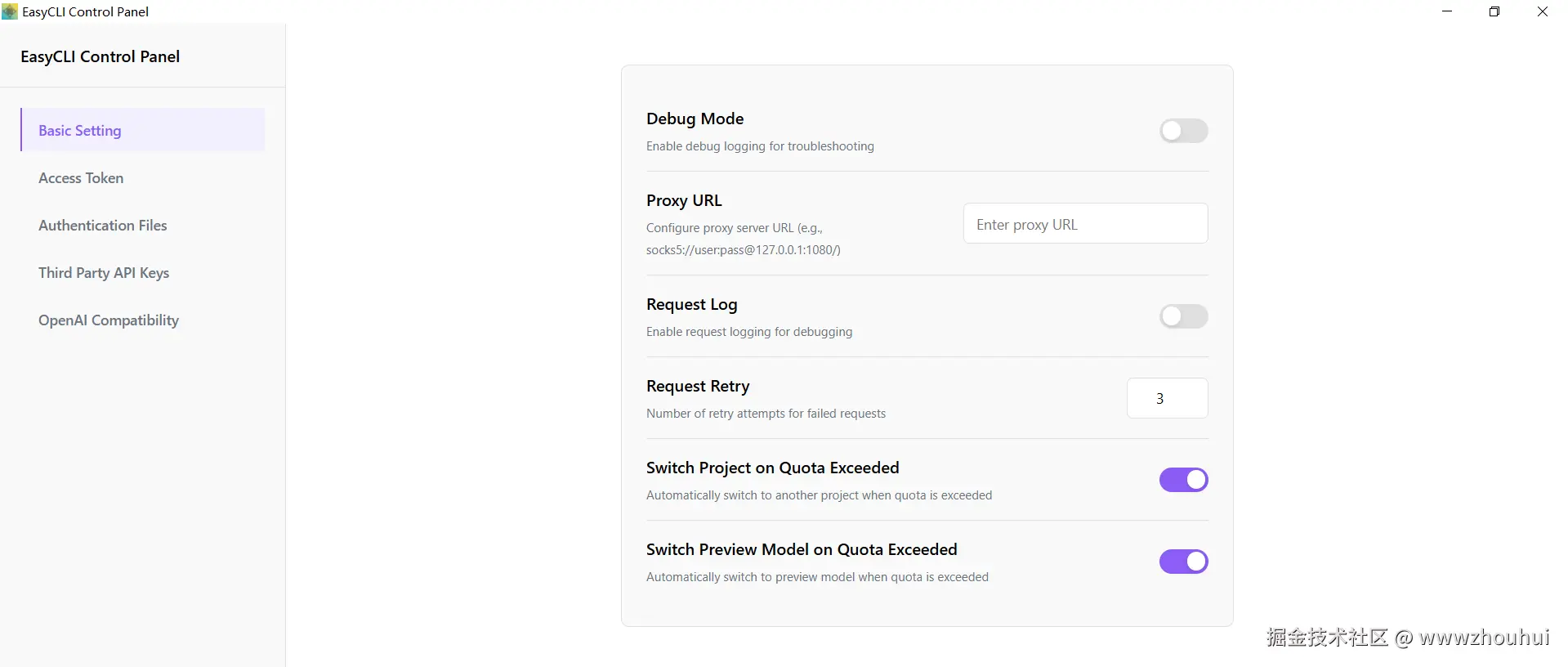
Task: Enable the Debug Mode switch
Action: tap(1183, 131)
